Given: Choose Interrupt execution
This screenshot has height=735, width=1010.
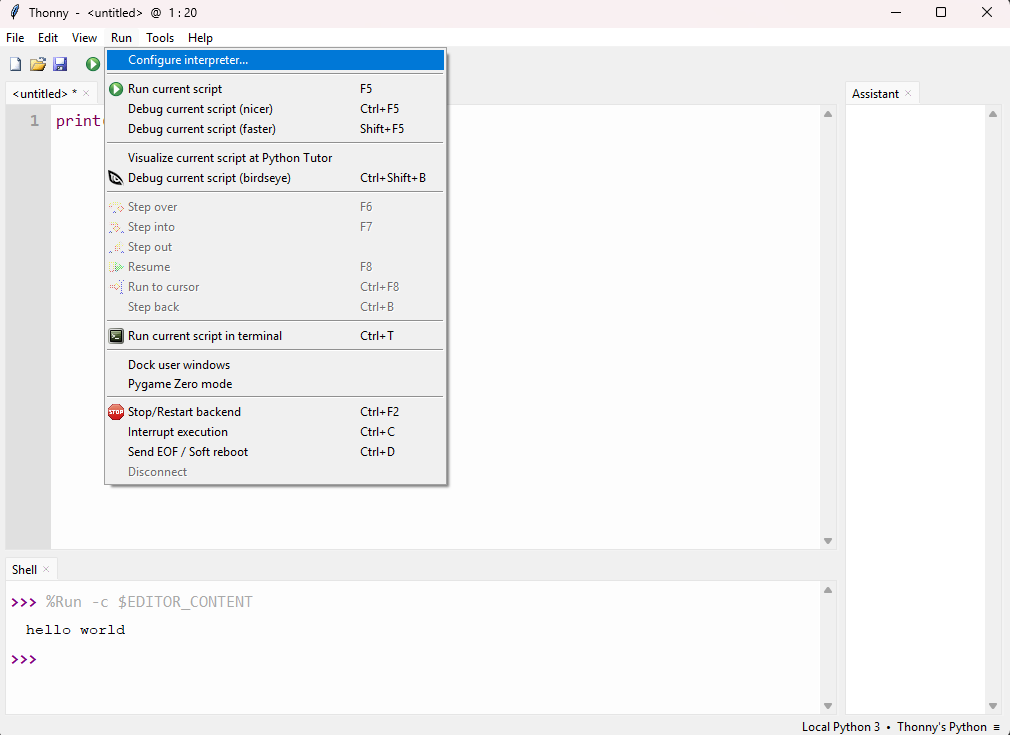Looking at the screenshot, I should point(276,432).
